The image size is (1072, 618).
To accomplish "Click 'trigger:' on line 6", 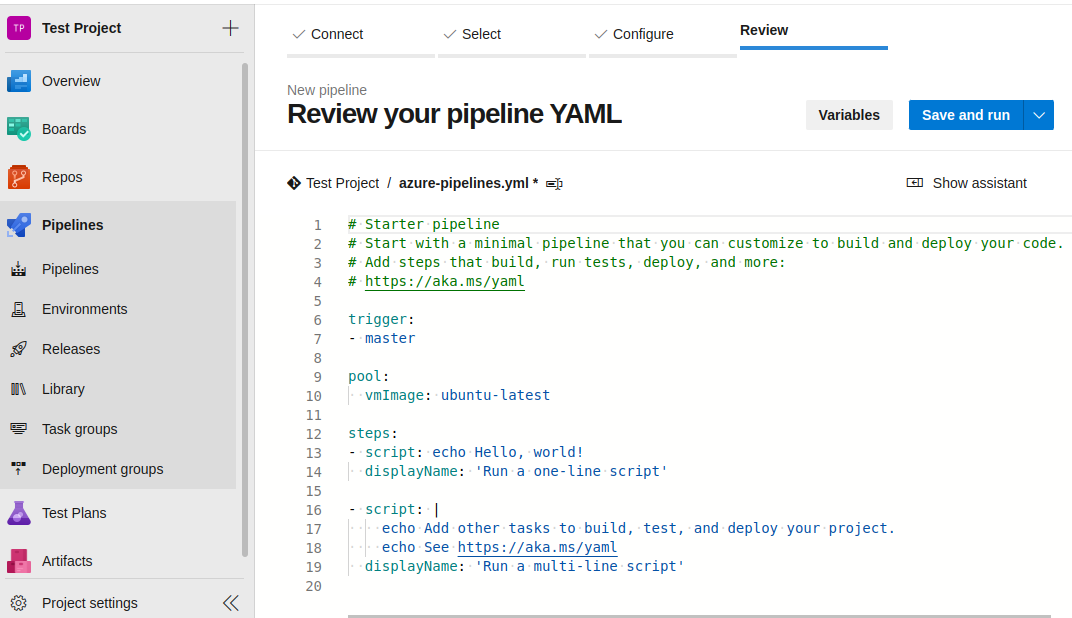I will click(x=381, y=319).
